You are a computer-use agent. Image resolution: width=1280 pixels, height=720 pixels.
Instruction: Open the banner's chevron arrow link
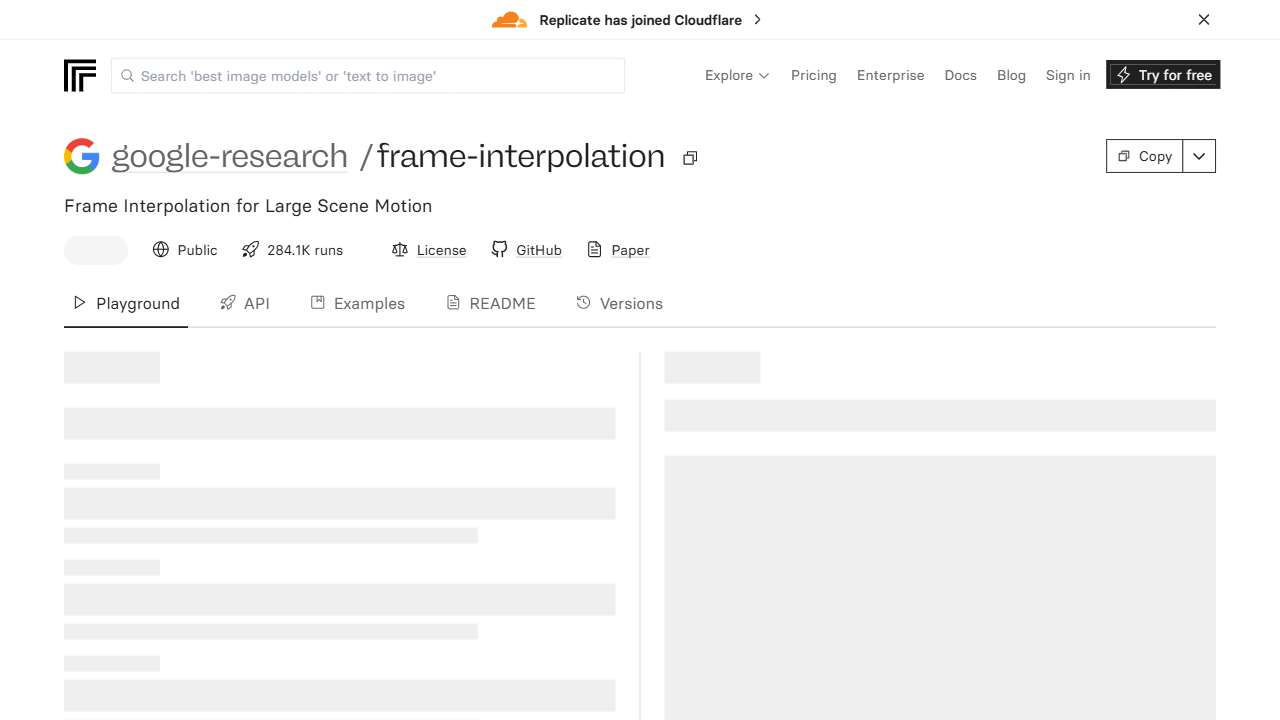tap(757, 20)
